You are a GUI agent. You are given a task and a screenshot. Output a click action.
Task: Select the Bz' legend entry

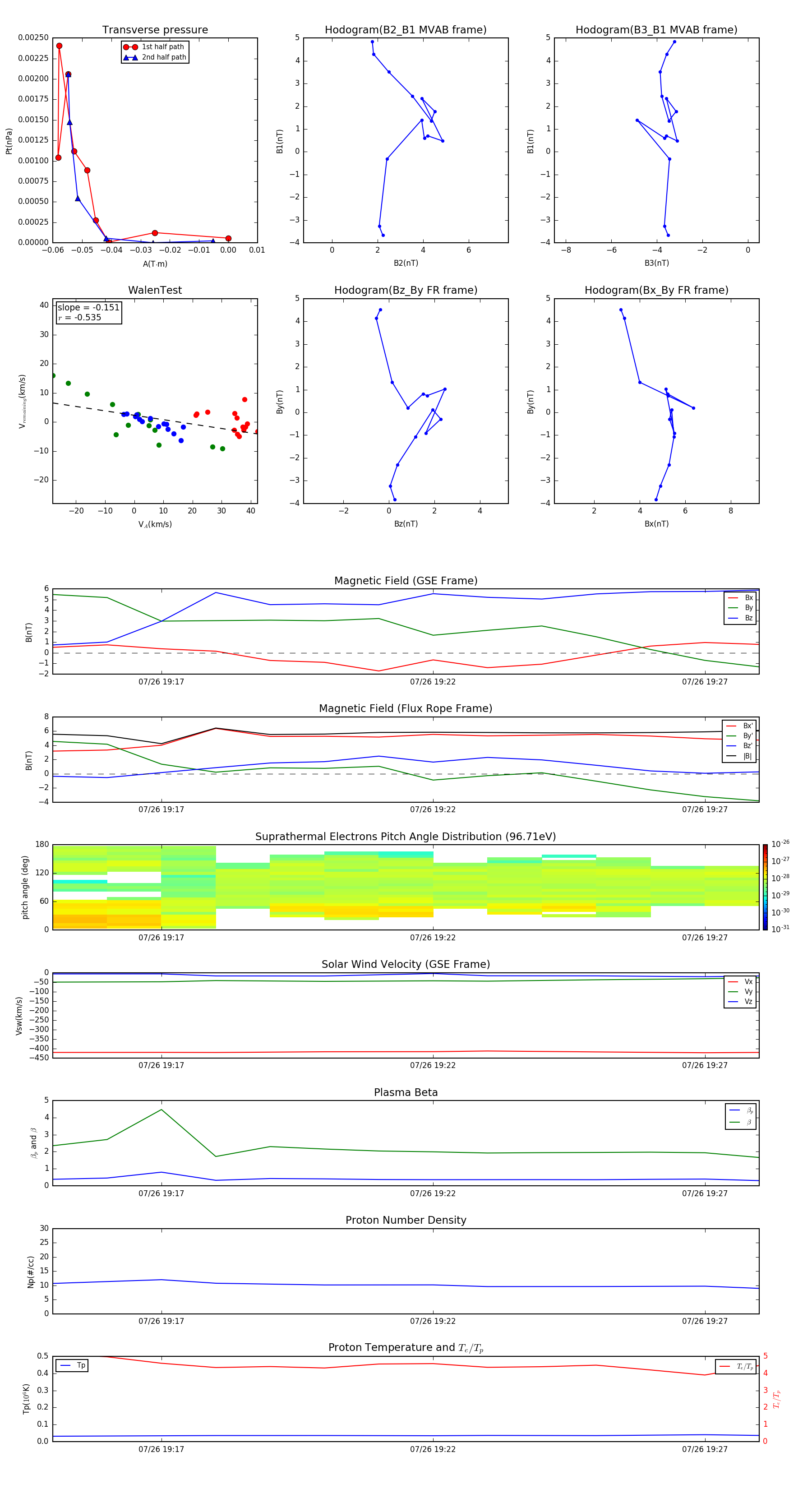tap(740, 746)
